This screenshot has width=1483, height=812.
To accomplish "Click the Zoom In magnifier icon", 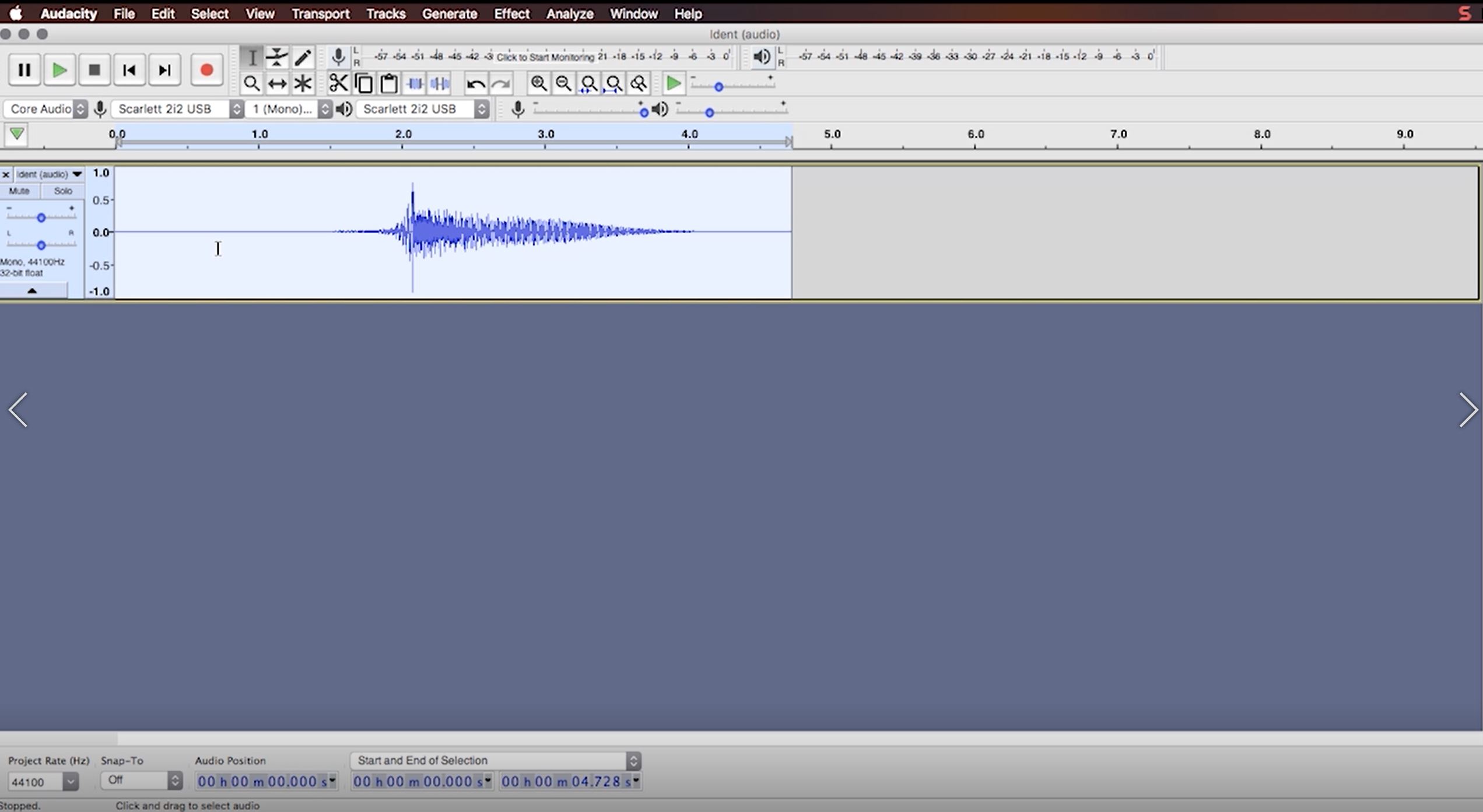I will tap(538, 83).
